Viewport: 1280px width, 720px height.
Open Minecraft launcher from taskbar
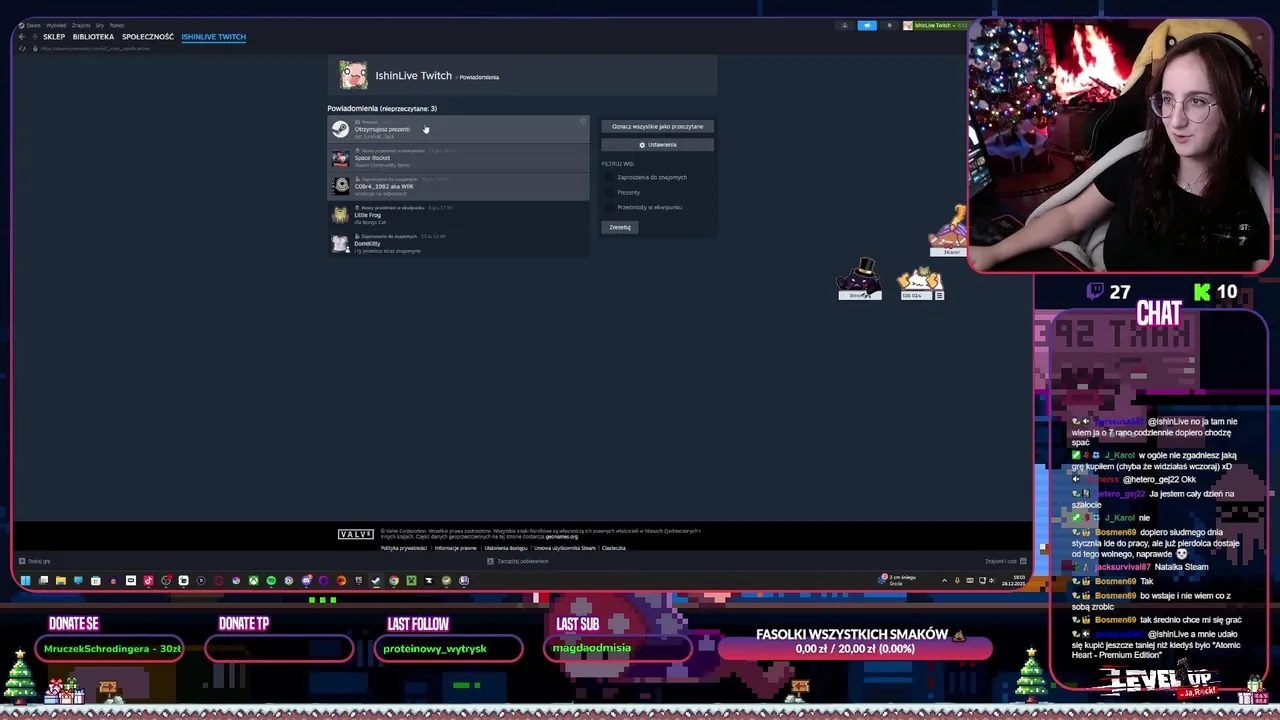coord(411,580)
